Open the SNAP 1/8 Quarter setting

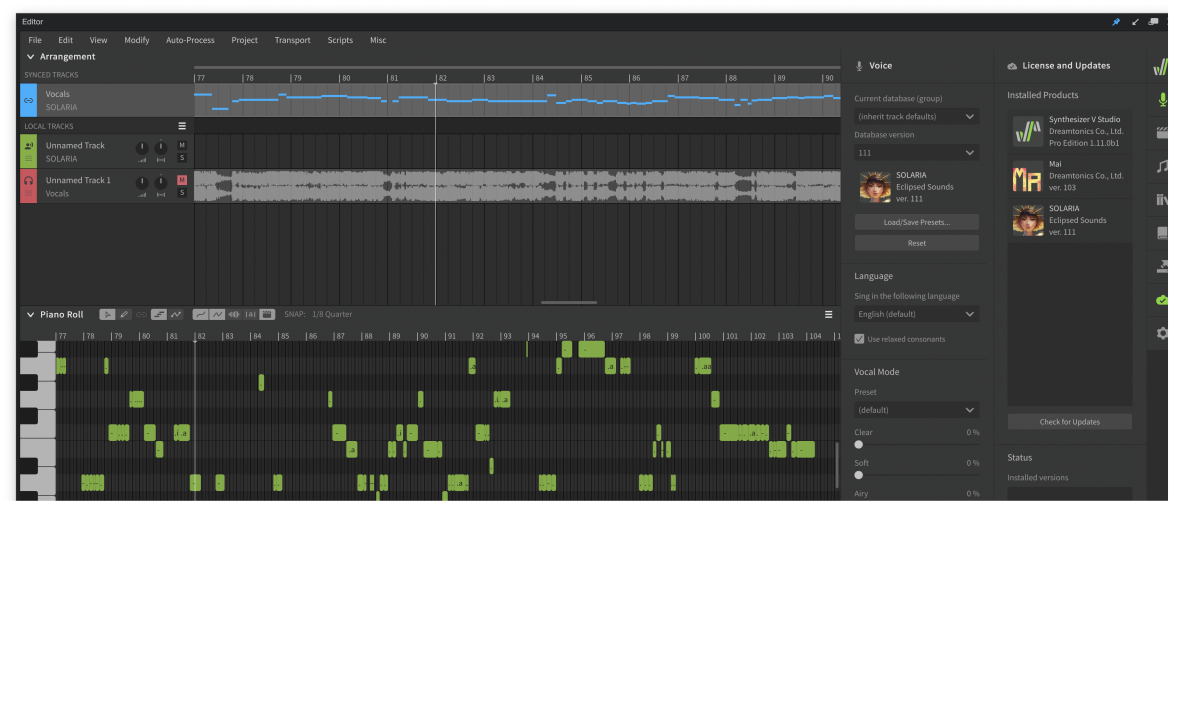click(x=318, y=314)
